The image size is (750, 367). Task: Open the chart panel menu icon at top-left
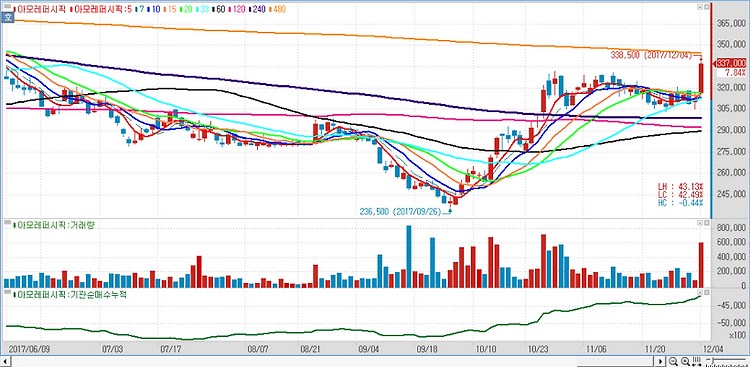8,7
